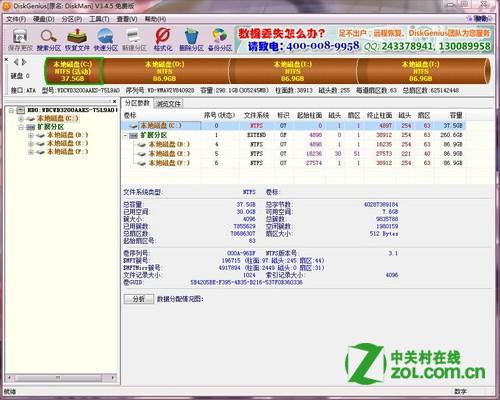Close the disk bar with its small x
This screenshot has width=500, height=400.
tap(6, 60)
